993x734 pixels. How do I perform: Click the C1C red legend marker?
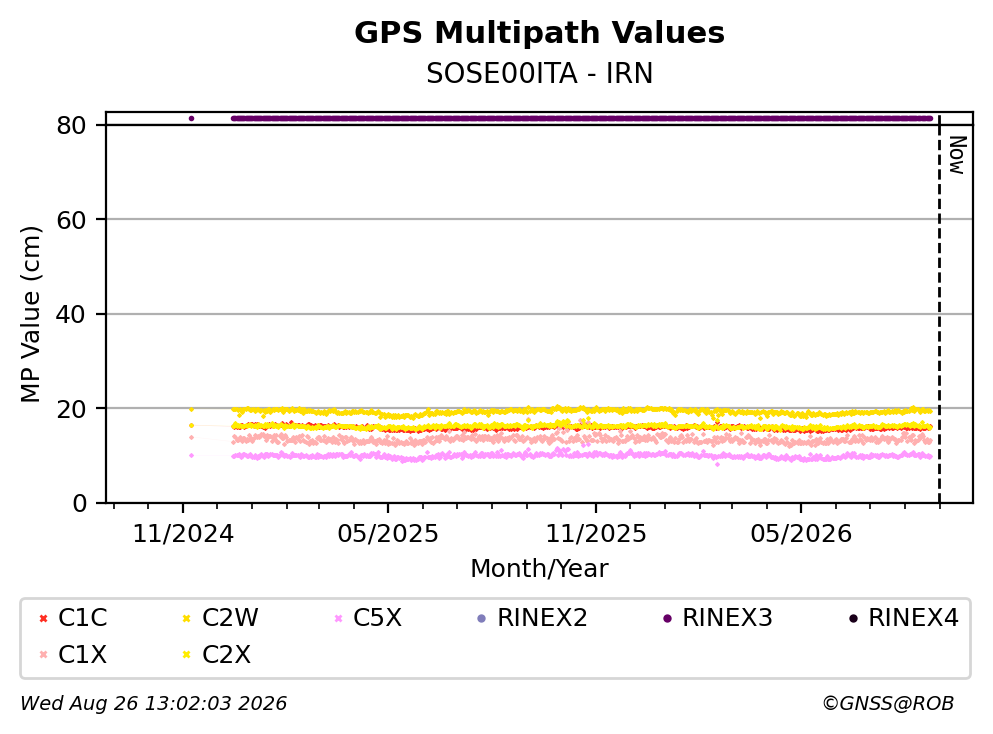44,618
